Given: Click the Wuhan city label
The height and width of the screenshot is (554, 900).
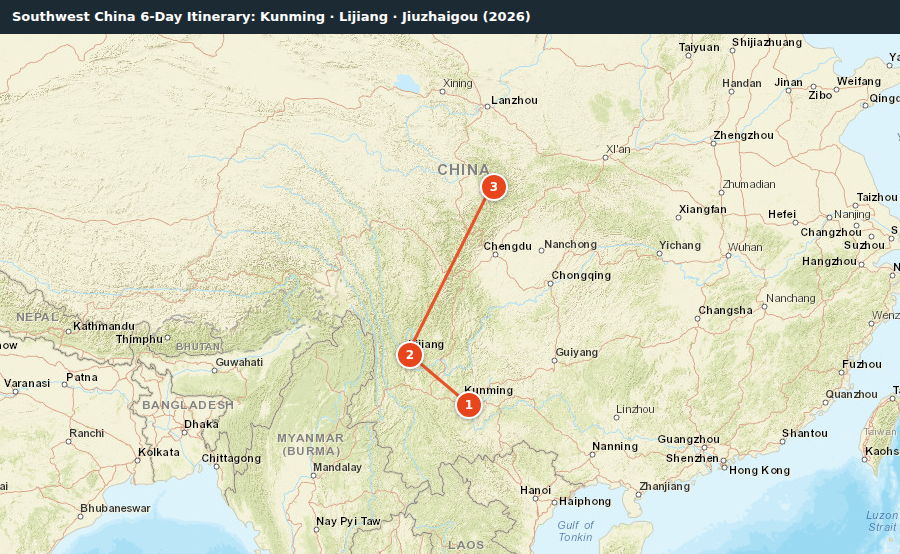Looking at the screenshot, I should coord(745,247).
